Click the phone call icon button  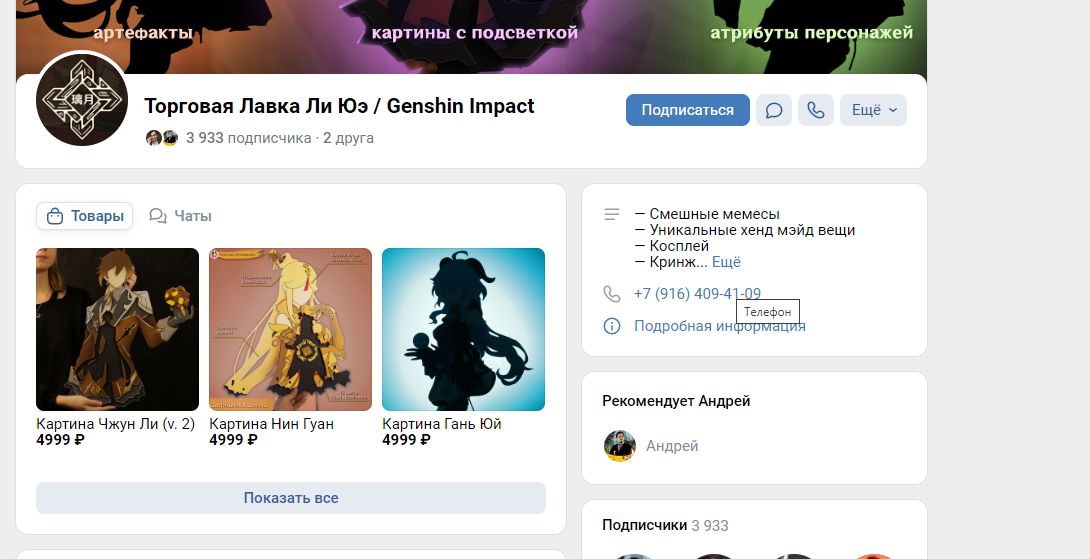815,110
